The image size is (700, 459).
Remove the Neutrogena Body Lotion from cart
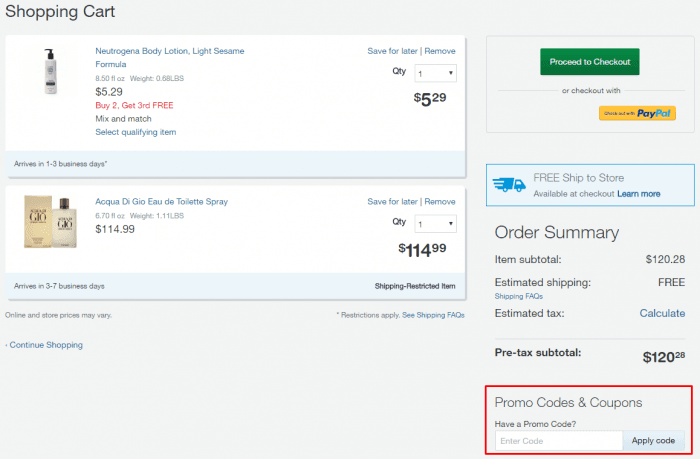440,51
